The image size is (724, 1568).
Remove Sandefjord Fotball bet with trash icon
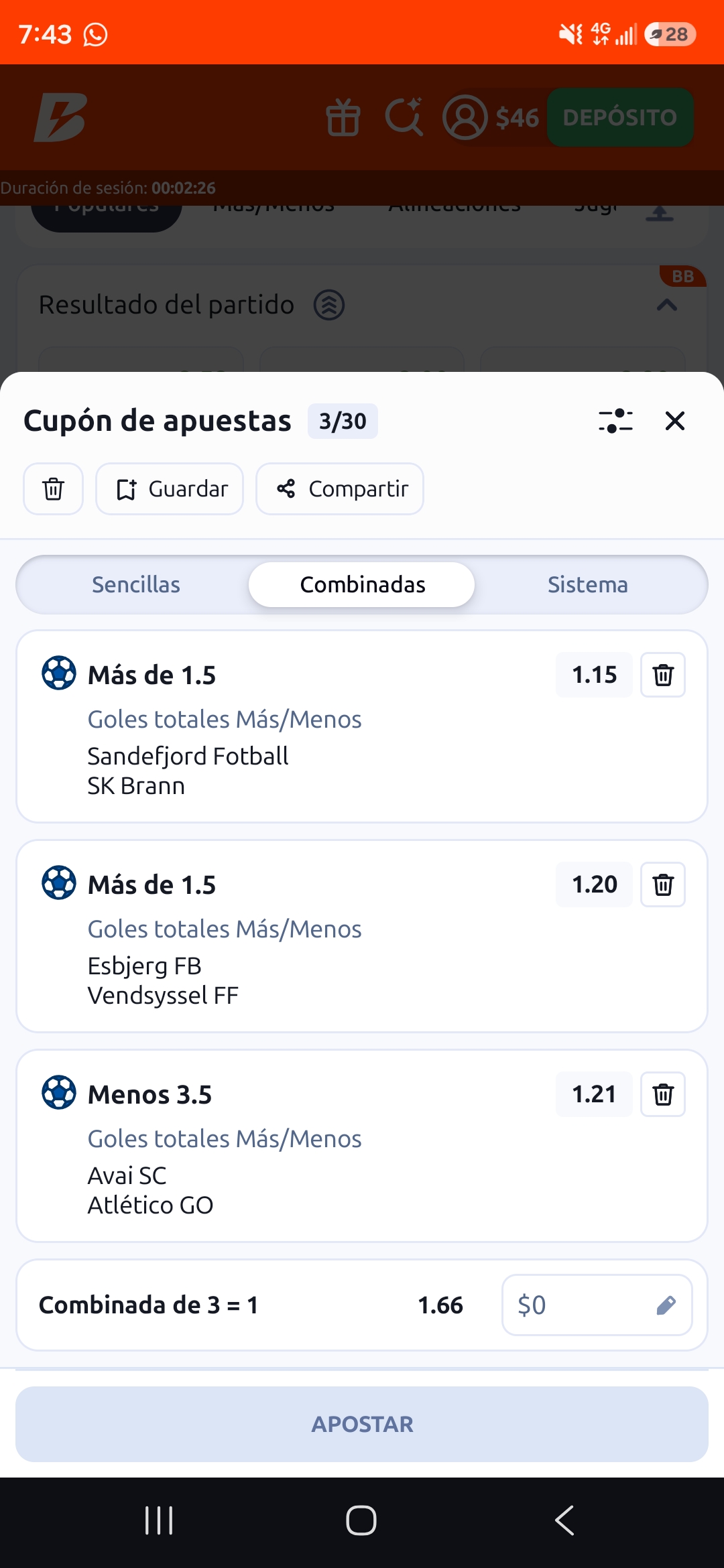click(663, 675)
